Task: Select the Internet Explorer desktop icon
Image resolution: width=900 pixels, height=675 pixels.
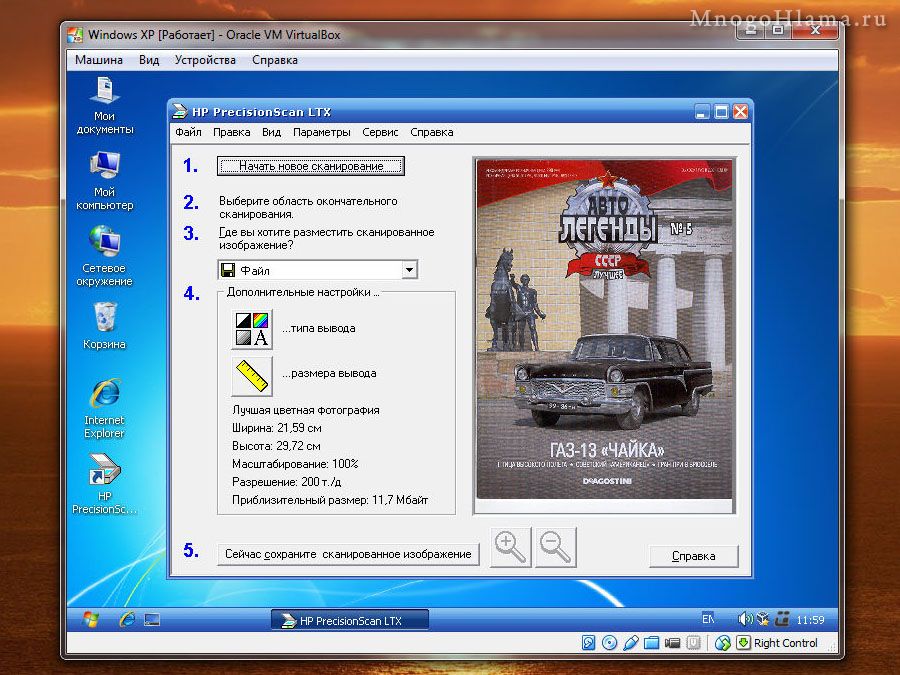Action: tap(104, 408)
